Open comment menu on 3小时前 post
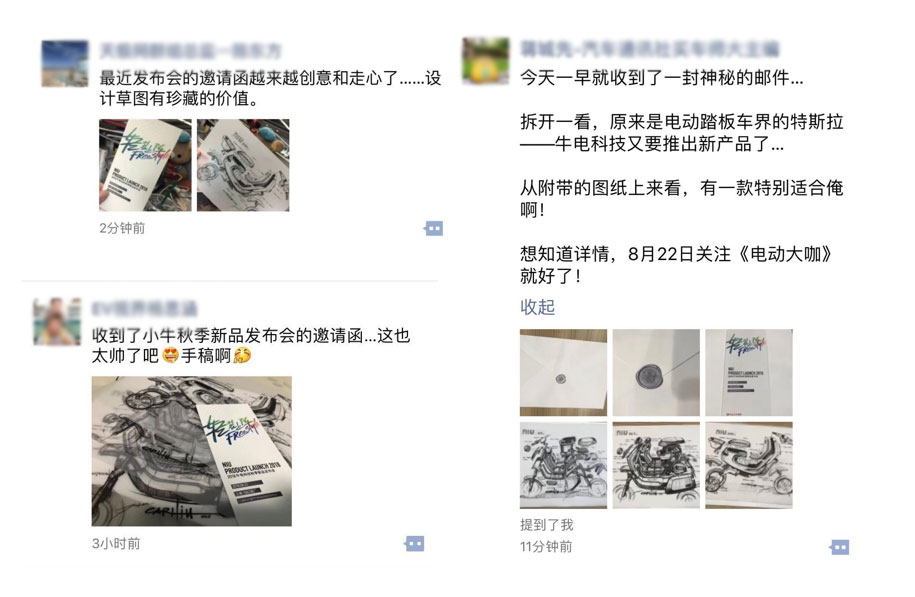This screenshot has height=597, width=915. pos(414,544)
